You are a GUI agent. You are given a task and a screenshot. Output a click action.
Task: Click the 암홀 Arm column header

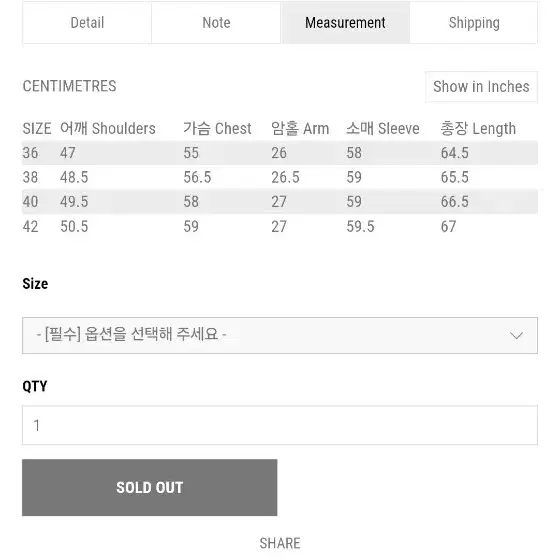click(x=300, y=128)
